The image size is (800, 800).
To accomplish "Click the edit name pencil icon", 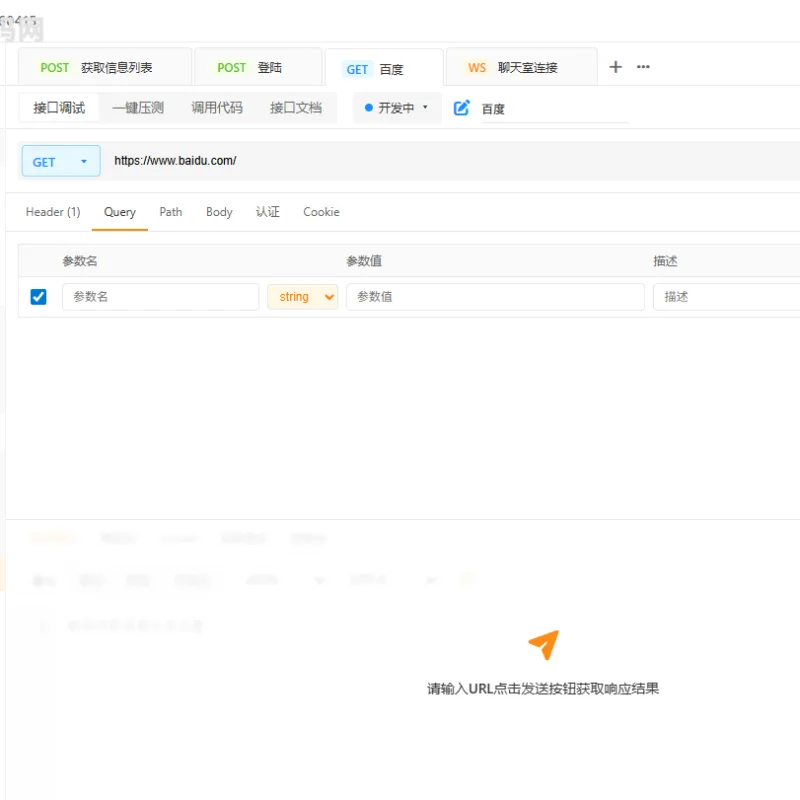I will point(461,108).
